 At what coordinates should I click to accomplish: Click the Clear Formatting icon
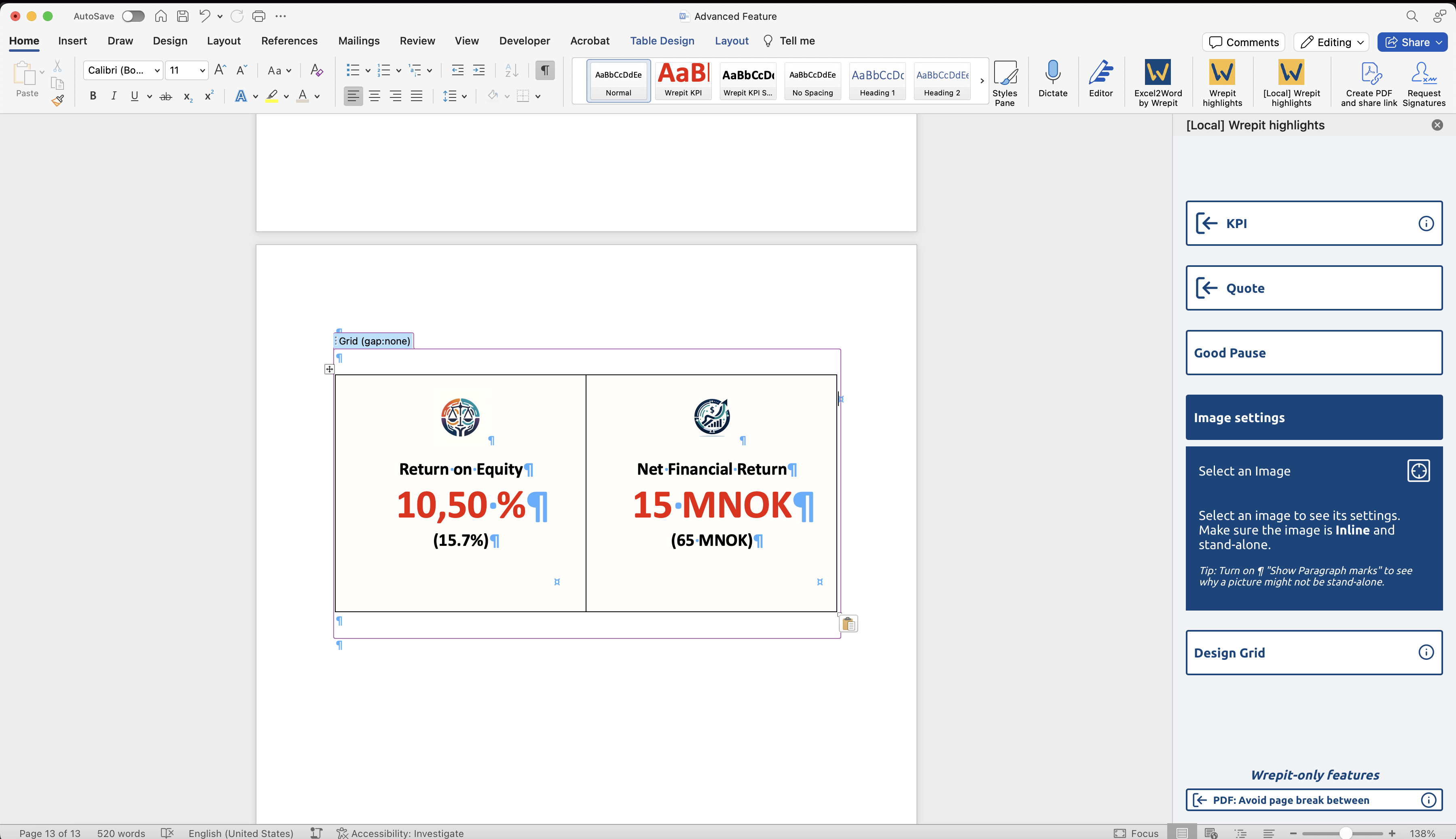316,70
